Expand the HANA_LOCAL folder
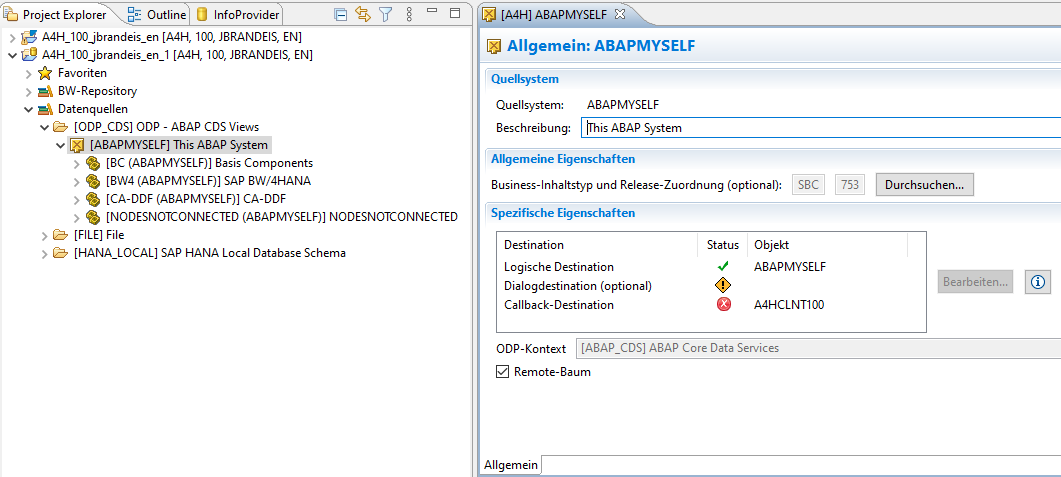 pyautogui.click(x=45, y=253)
